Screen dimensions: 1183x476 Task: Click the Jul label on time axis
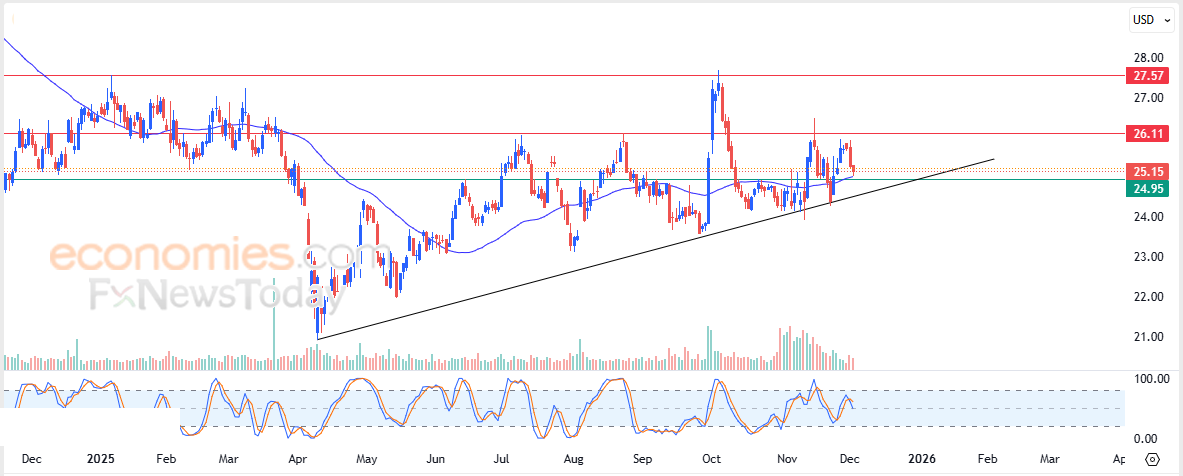(502, 459)
